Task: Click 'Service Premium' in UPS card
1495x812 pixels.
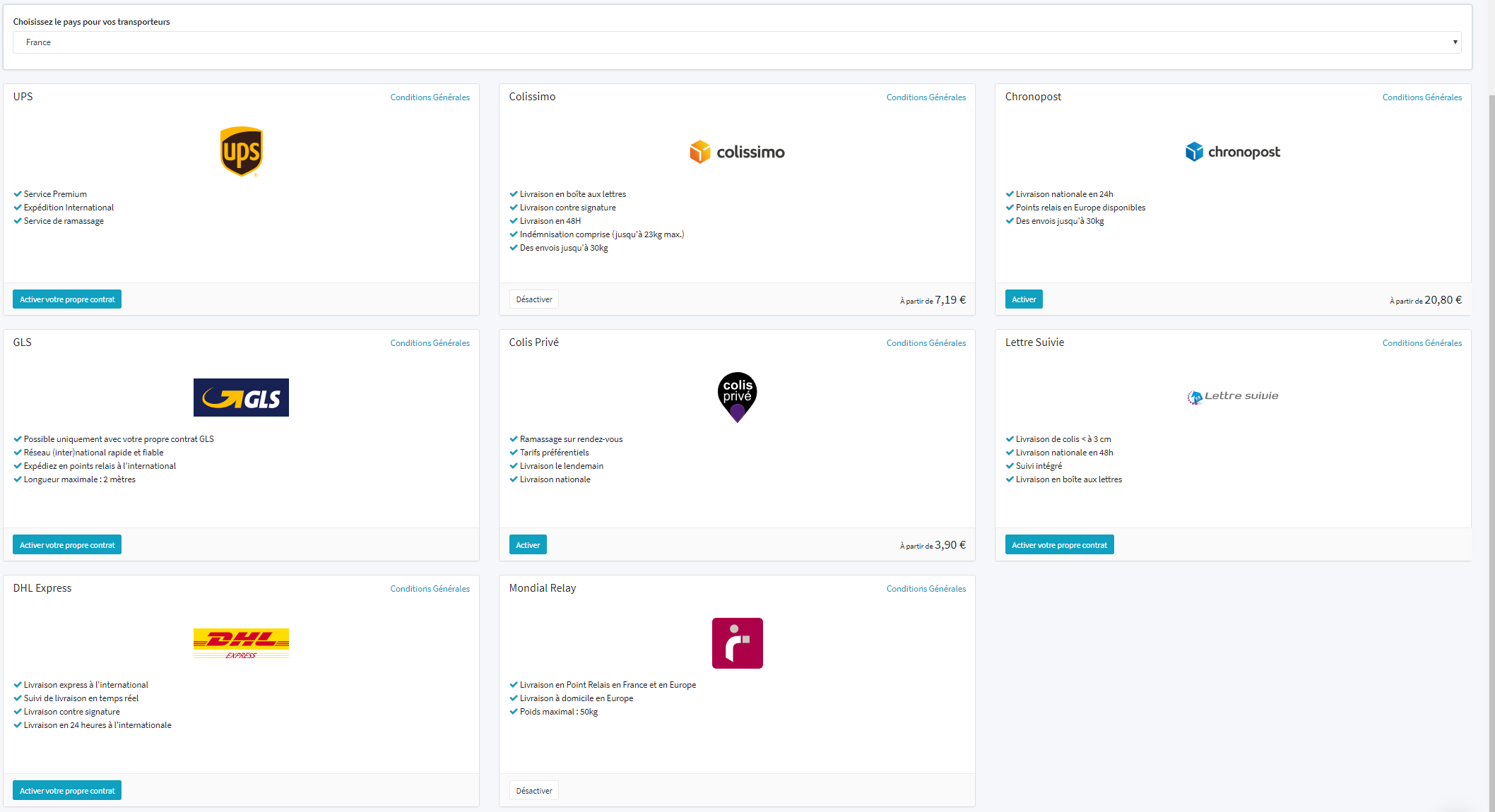Action: (55, 194)
